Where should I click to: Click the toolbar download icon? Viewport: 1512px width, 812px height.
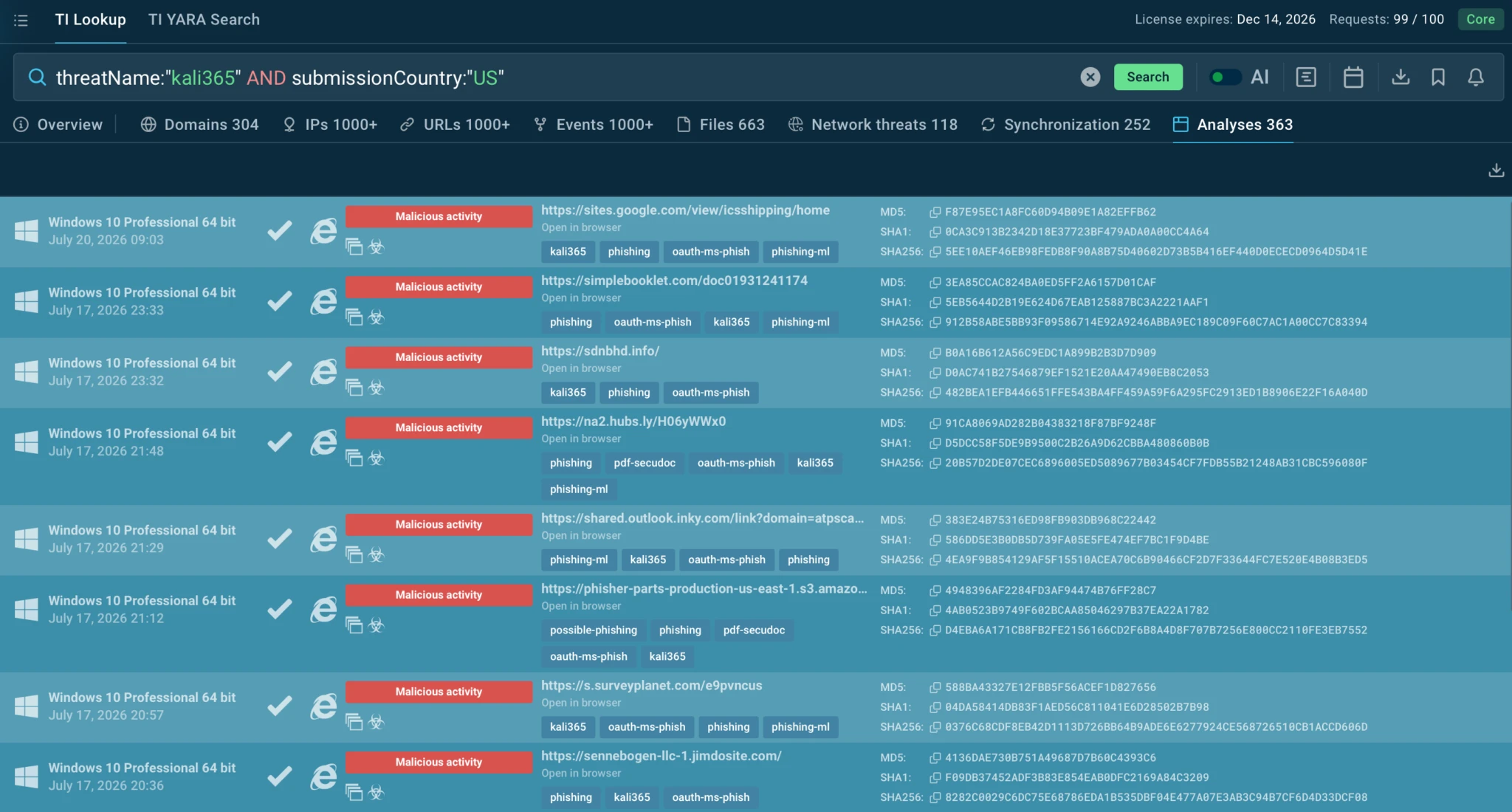tap(1400, 77)
